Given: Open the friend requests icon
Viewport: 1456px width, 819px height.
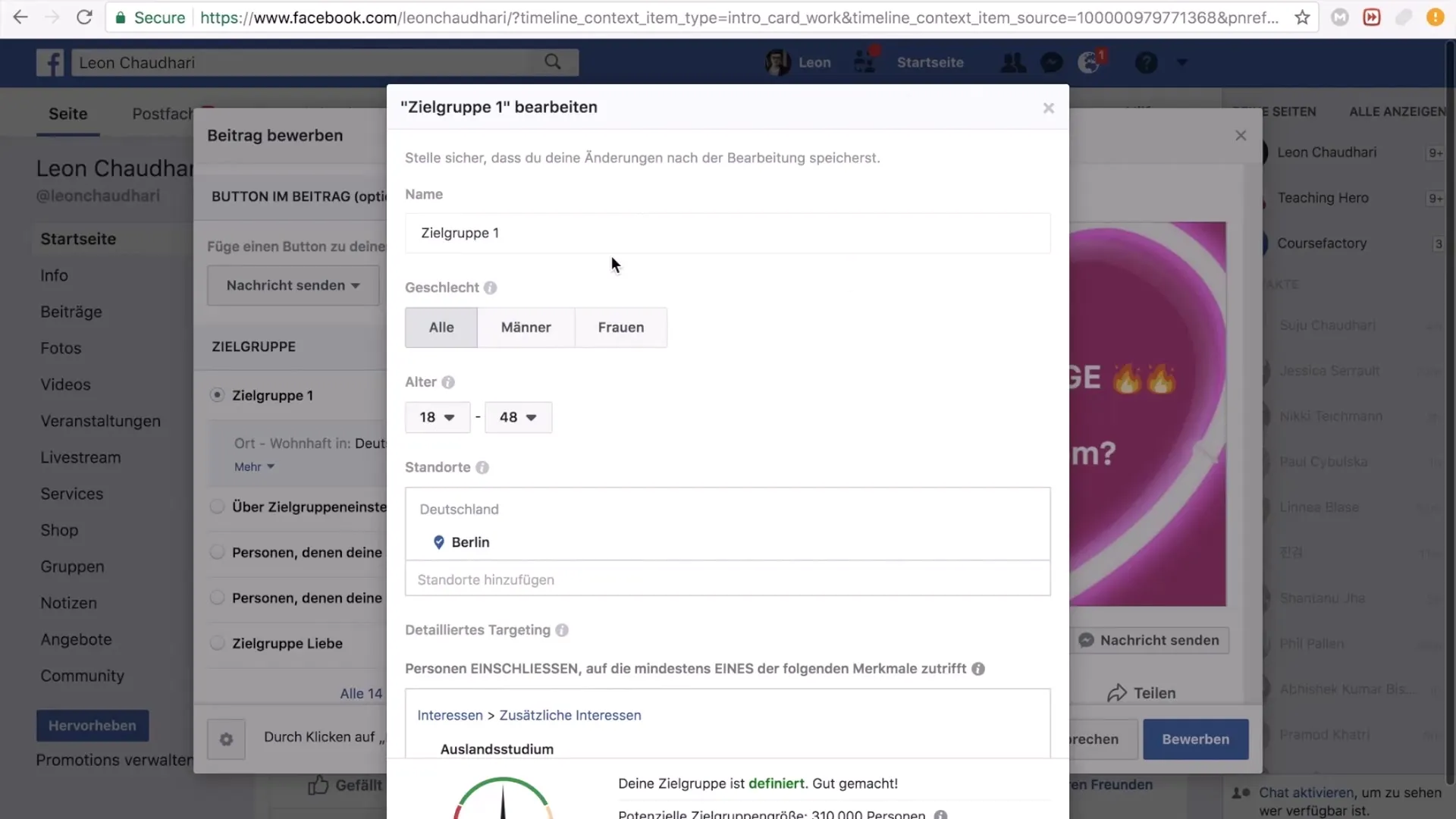Looking at the screenshot, I should pos(1012,62).
